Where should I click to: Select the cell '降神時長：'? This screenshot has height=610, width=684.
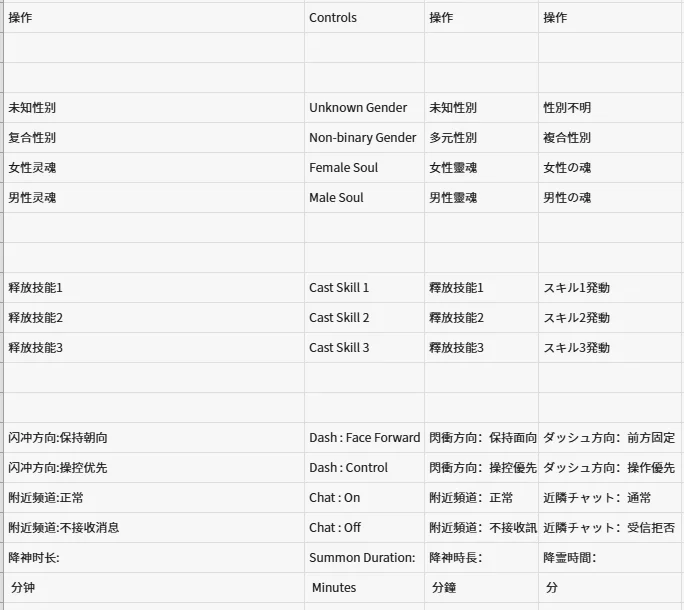click(481, 558)
